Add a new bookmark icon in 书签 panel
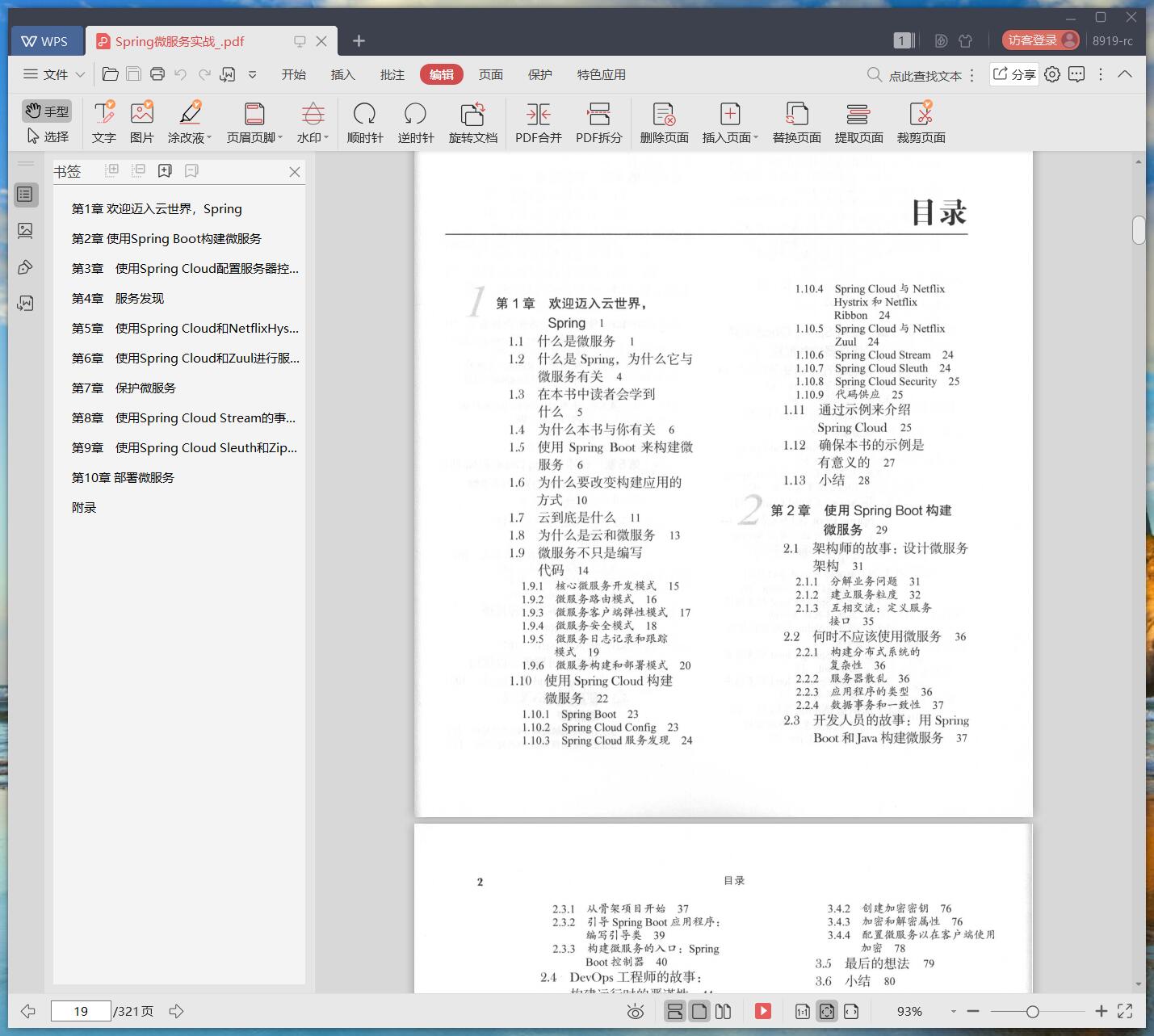The height and width of the screenshot is (1036, 1154). [x=166, y=170]
